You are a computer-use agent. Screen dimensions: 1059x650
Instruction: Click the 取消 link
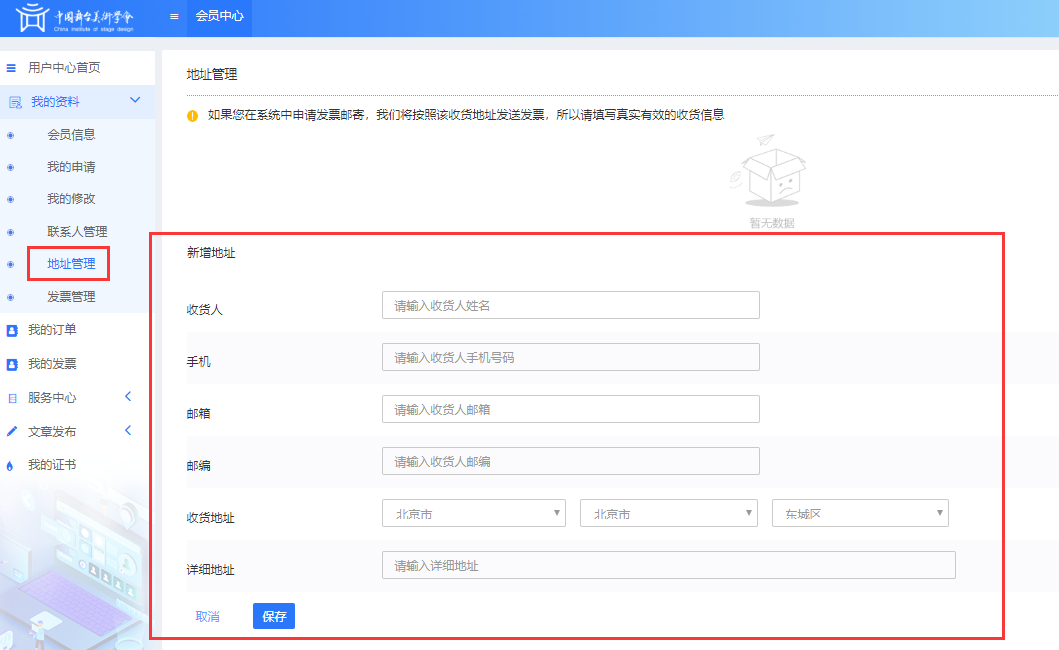(x=208, y=617)
